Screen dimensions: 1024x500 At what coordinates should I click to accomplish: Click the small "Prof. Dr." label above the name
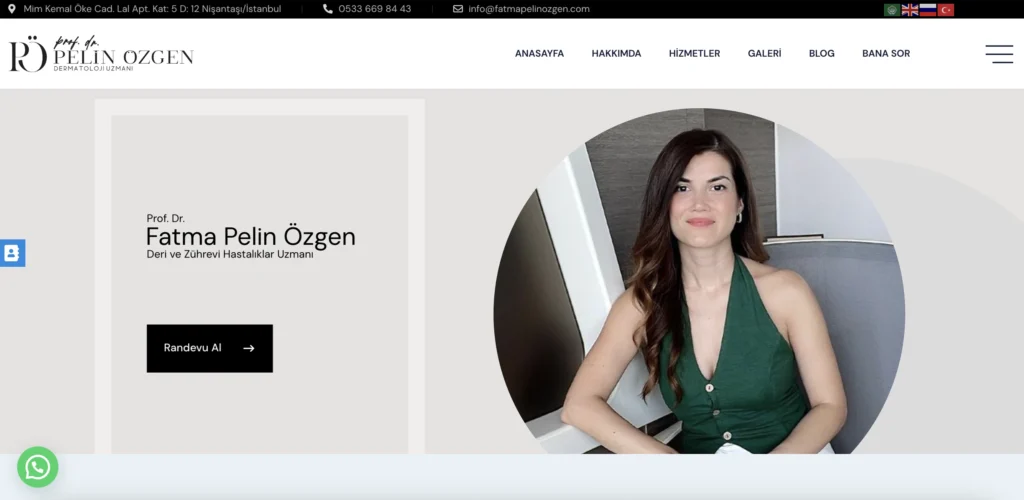[x=165, y=219]
